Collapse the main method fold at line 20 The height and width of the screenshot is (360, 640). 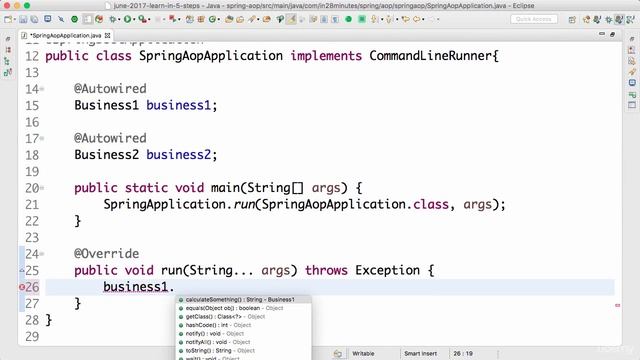click(42, 188)
